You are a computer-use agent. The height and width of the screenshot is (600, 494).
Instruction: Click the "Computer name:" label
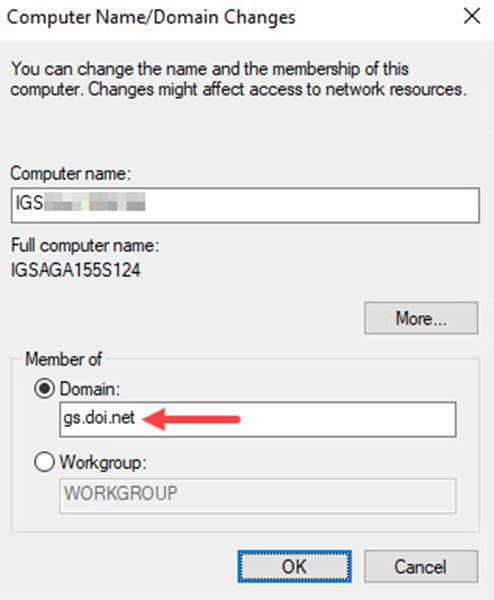click(70, 174)
